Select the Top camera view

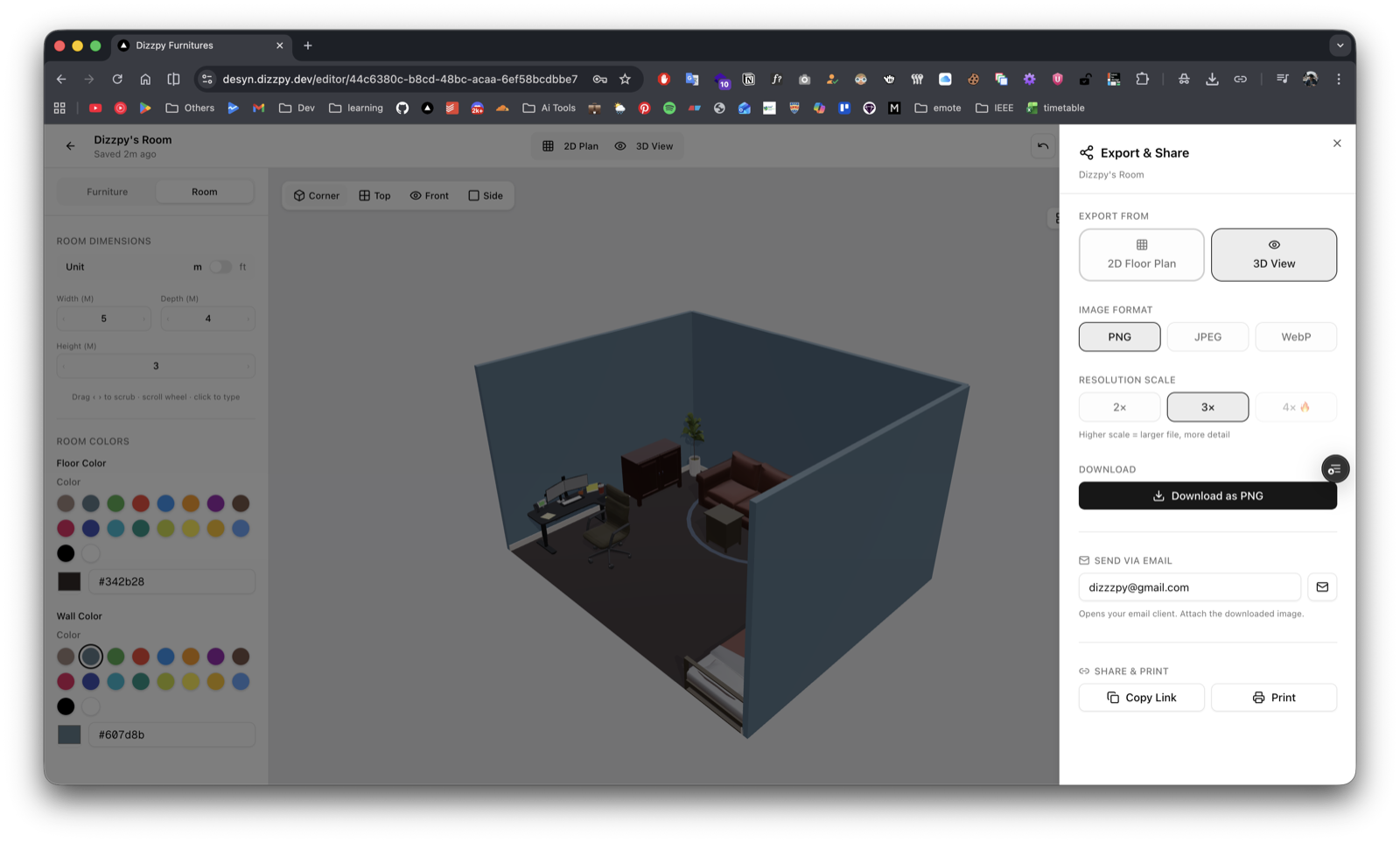click(x=374, y=196)
